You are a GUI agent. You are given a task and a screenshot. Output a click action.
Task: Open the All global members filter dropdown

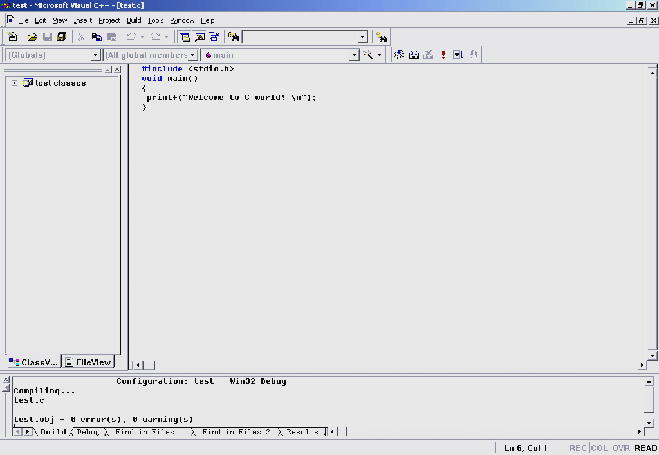(192, 55)
